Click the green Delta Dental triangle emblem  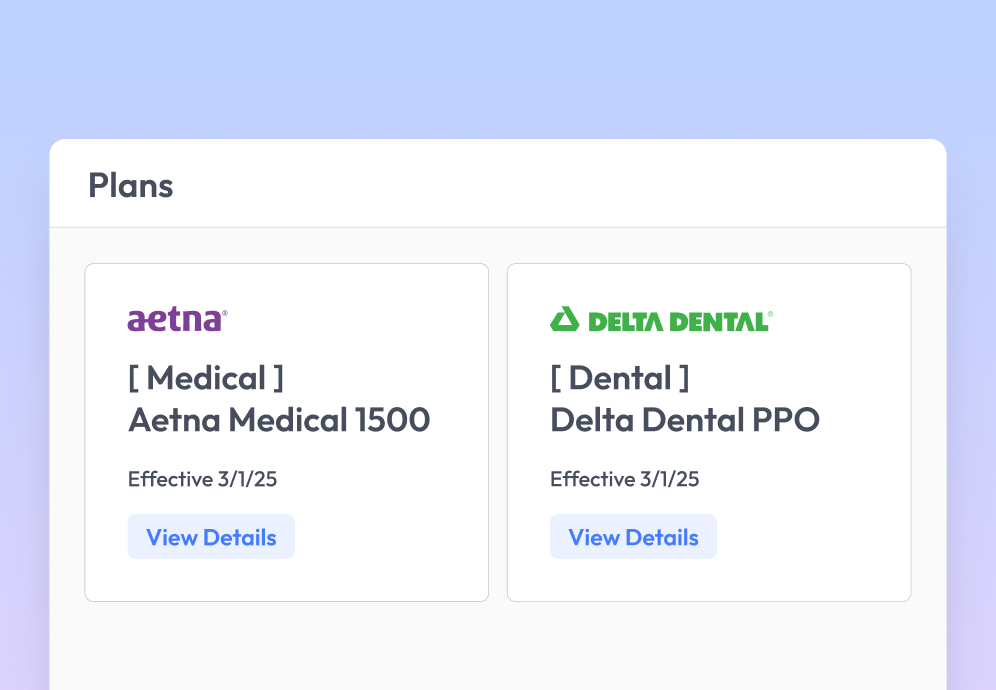pos(565,319)
